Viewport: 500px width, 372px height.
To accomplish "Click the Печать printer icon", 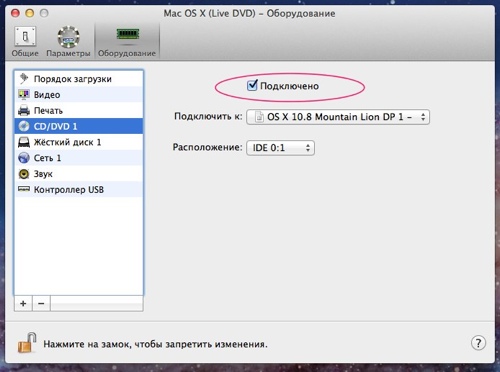I will click(x=24, y=110).
